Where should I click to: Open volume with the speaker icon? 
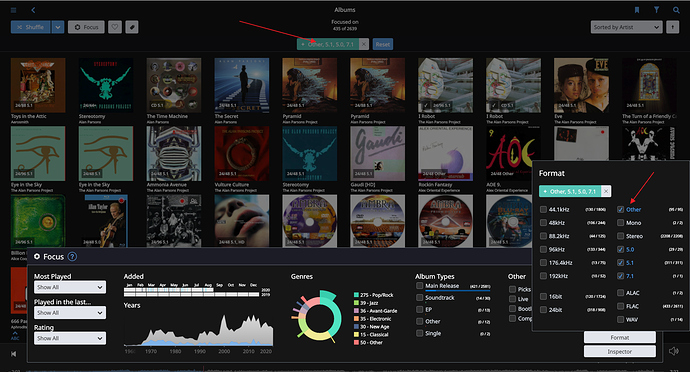[x=673, y=351]
